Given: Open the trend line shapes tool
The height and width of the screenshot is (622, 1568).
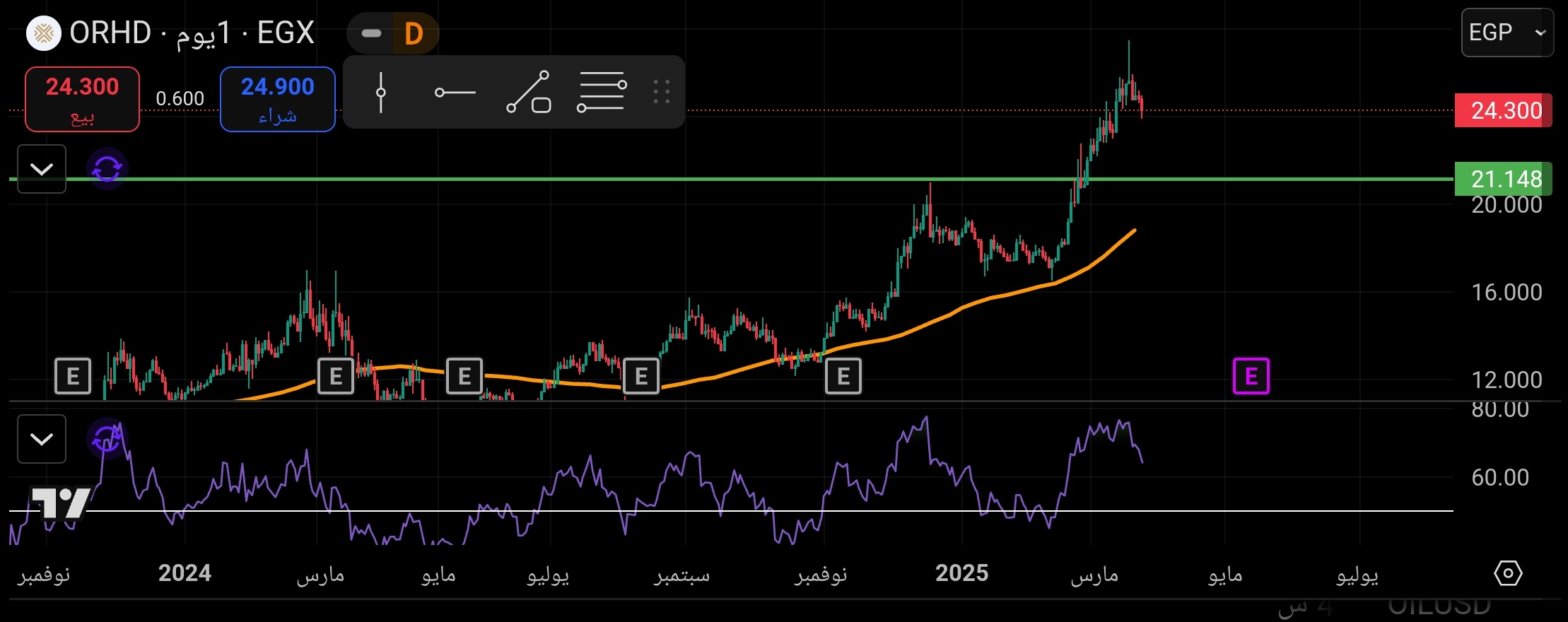Looking at the screenshot, I should click(x=529, y=92).
